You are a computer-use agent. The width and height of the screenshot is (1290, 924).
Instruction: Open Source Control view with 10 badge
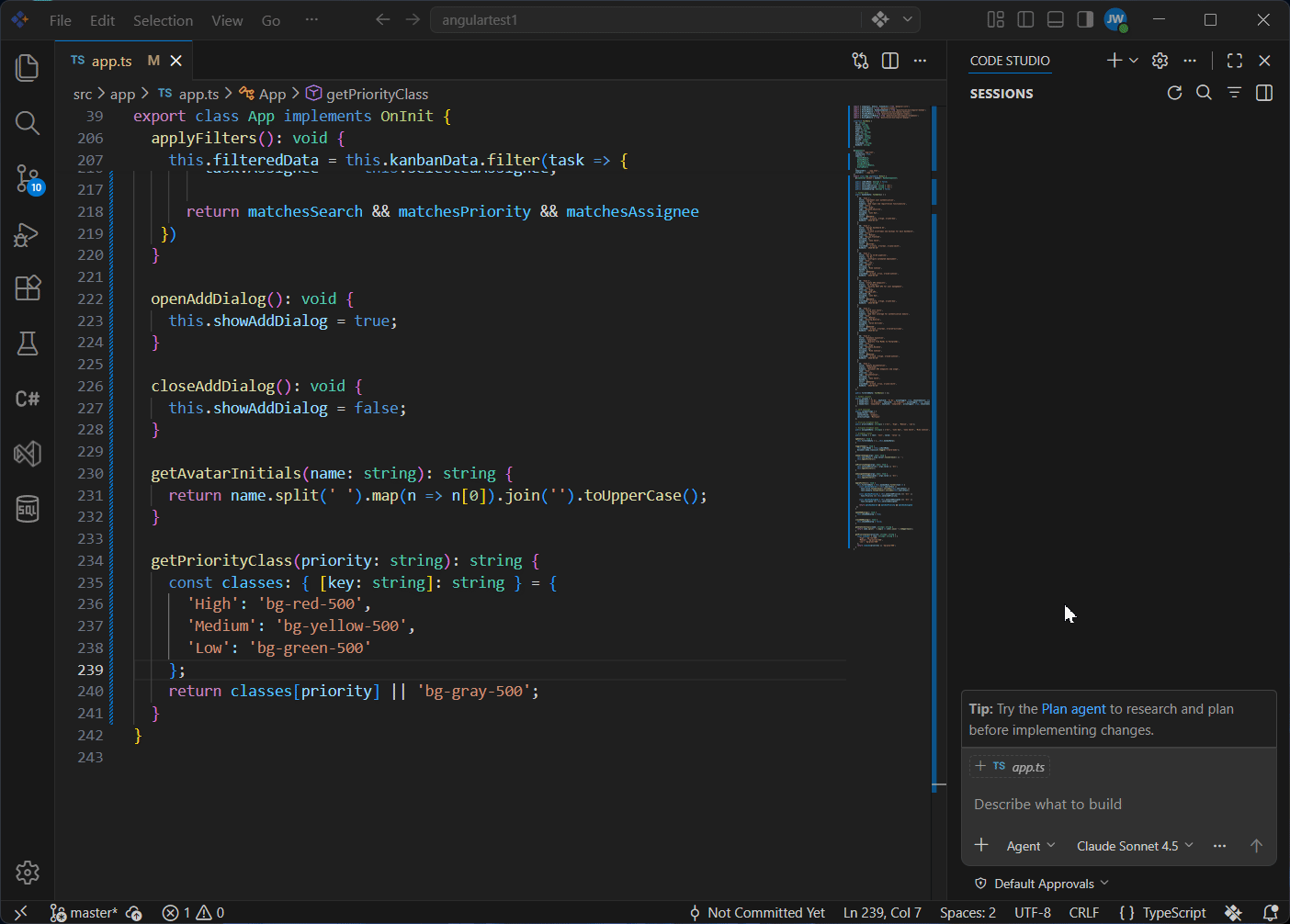click(28, 178)
